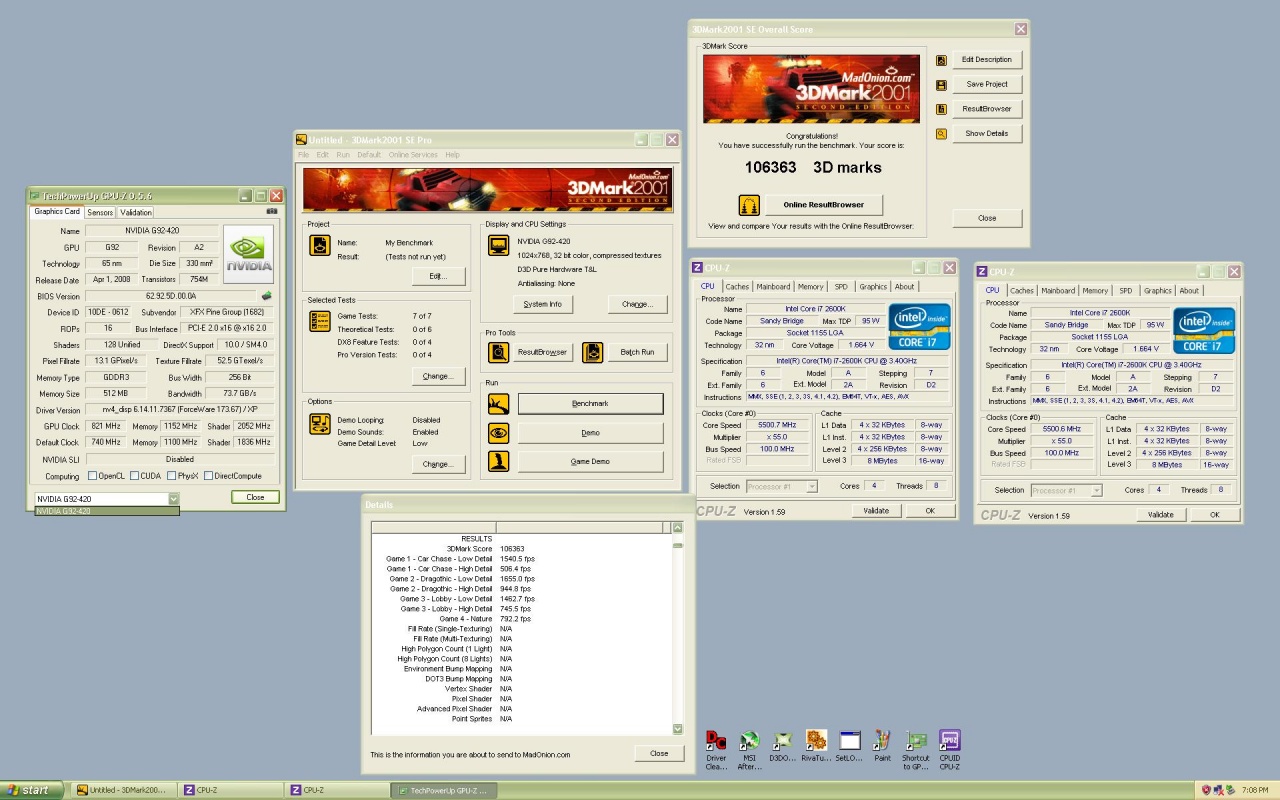Open the RivaTuner desktop icon
This screenshot has width=1280, height=800.
point(816,741)
